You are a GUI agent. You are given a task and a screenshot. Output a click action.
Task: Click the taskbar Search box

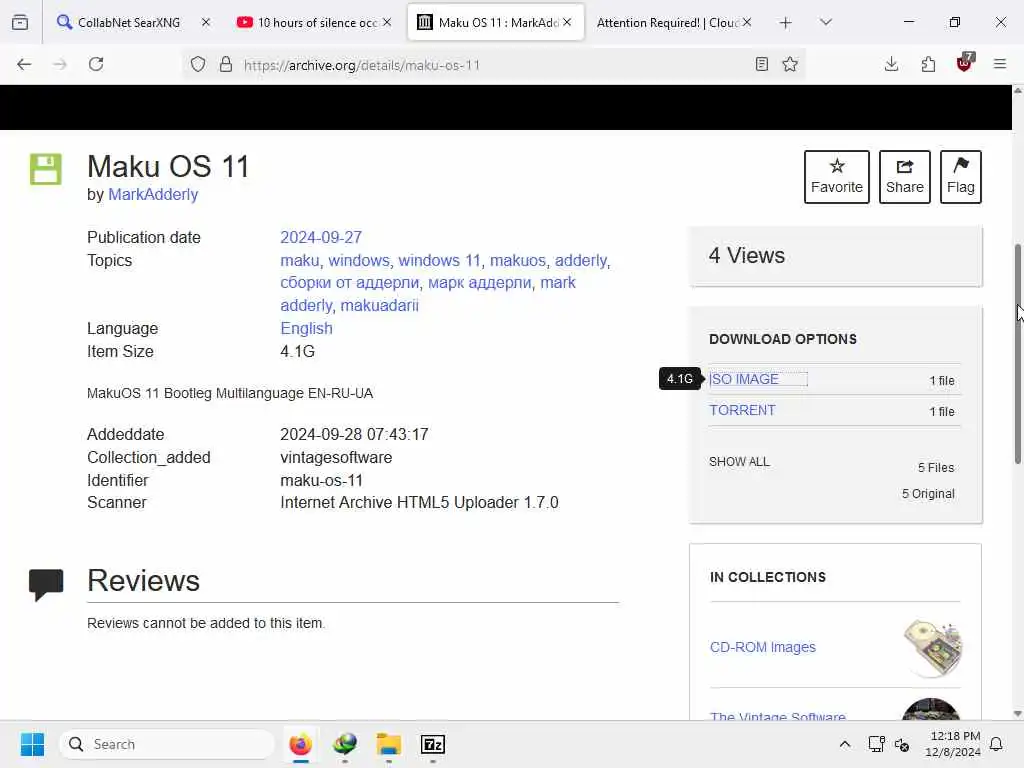[167, 744]
